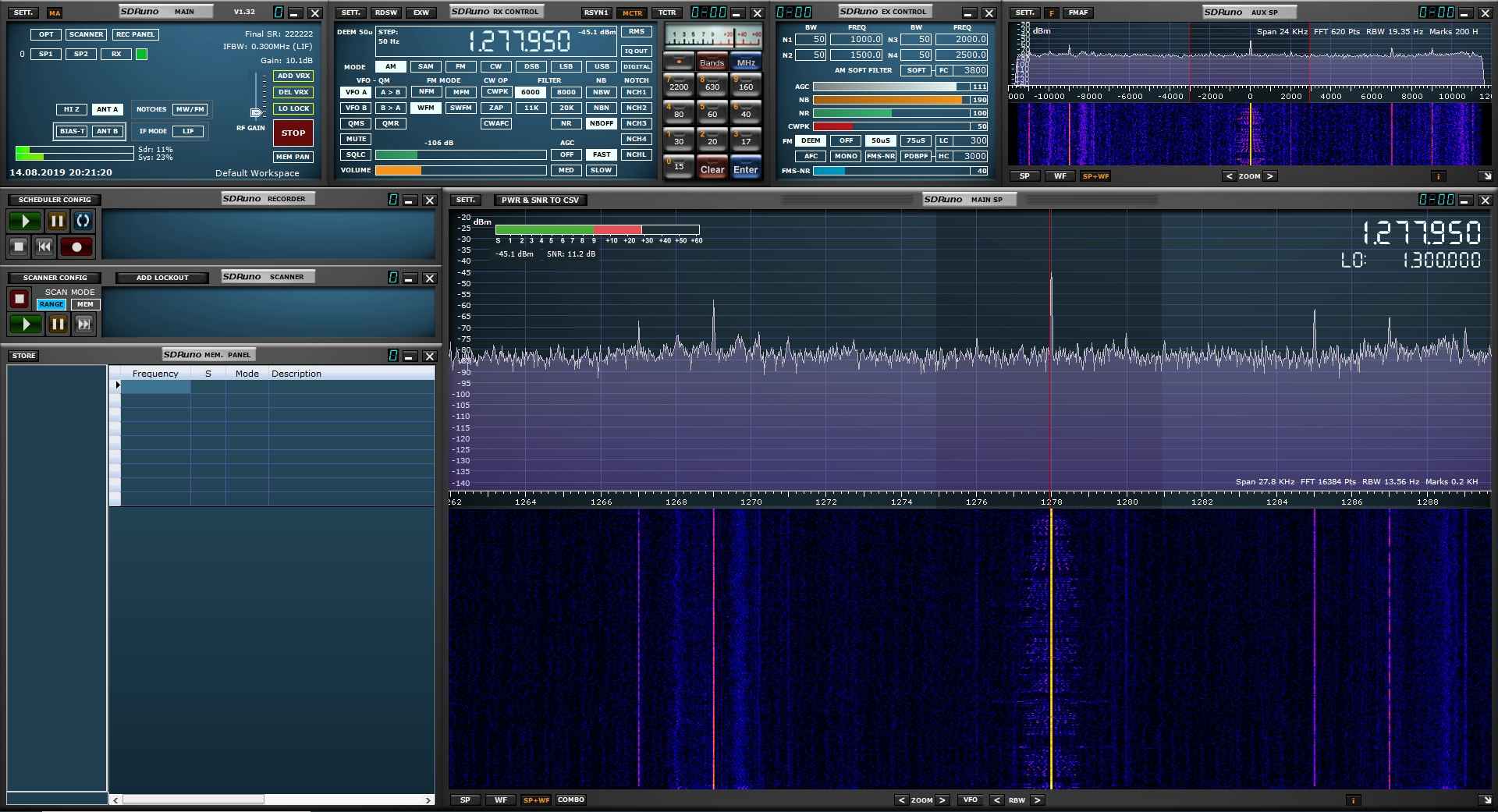The width and height of the screenshot is (1498, 812).
Task: Rewind recorder to start
Action: pos(44,246)
